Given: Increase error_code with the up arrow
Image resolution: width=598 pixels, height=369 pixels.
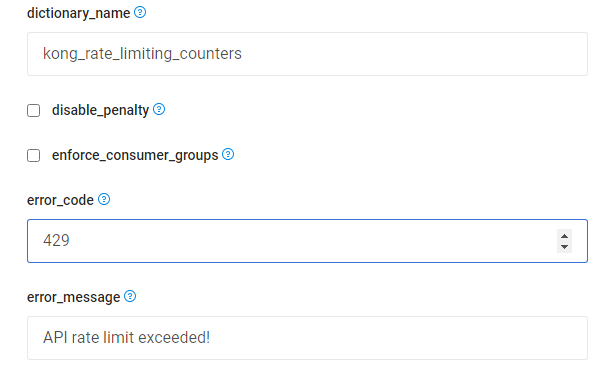Looking at the screenshot, I should pos(564,236).
